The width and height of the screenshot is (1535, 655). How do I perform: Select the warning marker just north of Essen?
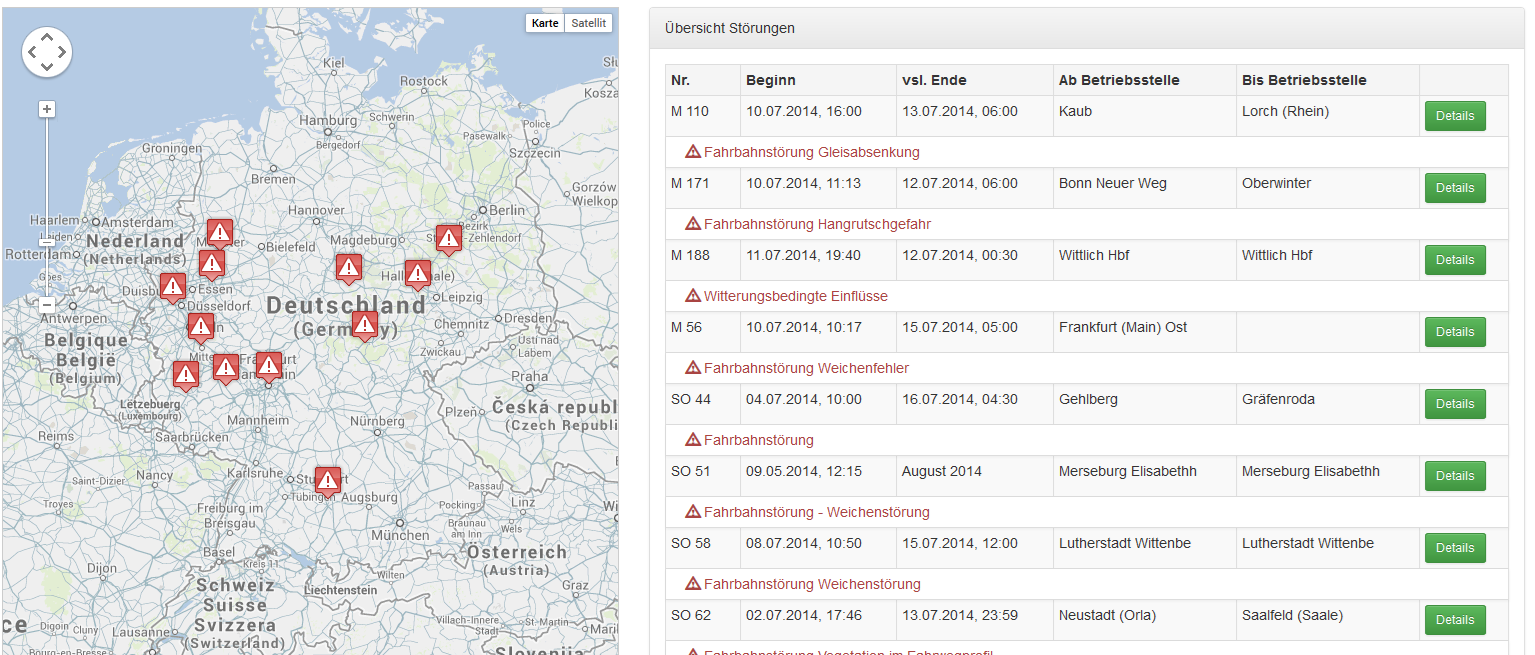coord(211,264)
